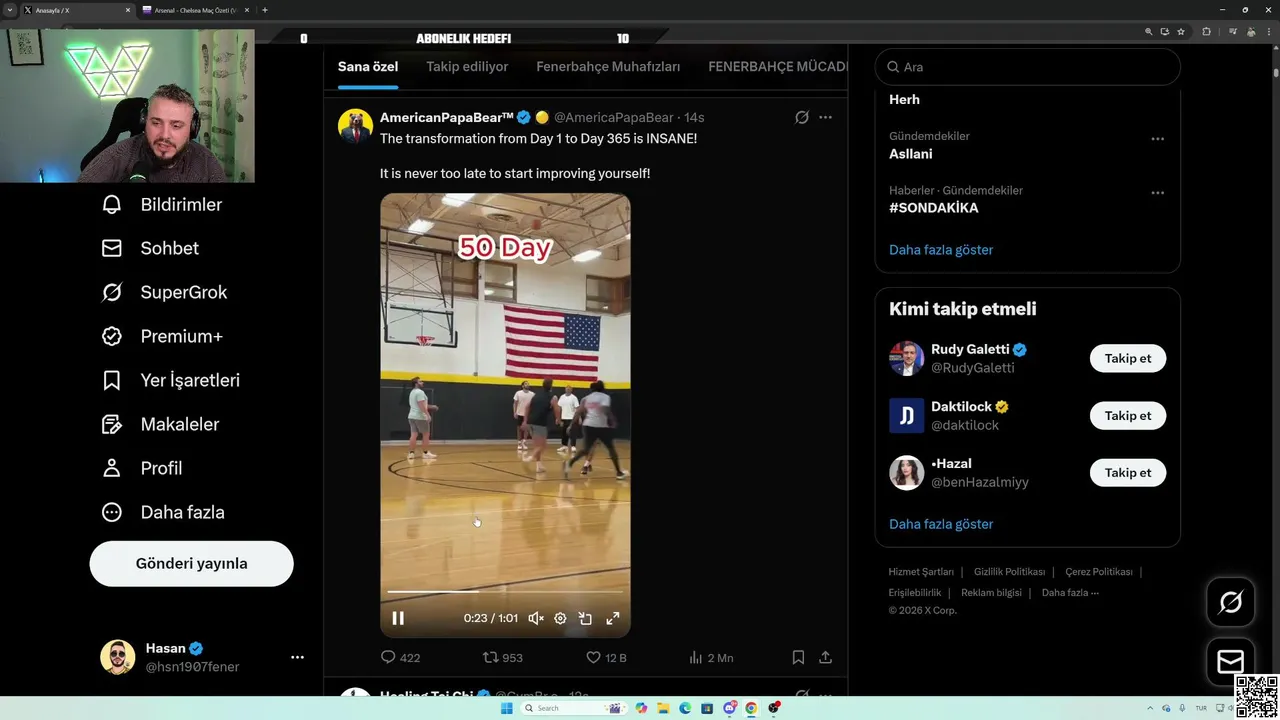Screen dimensions: 1280x720
Task: Seek on the video progress bar
Action: point(505,592)
